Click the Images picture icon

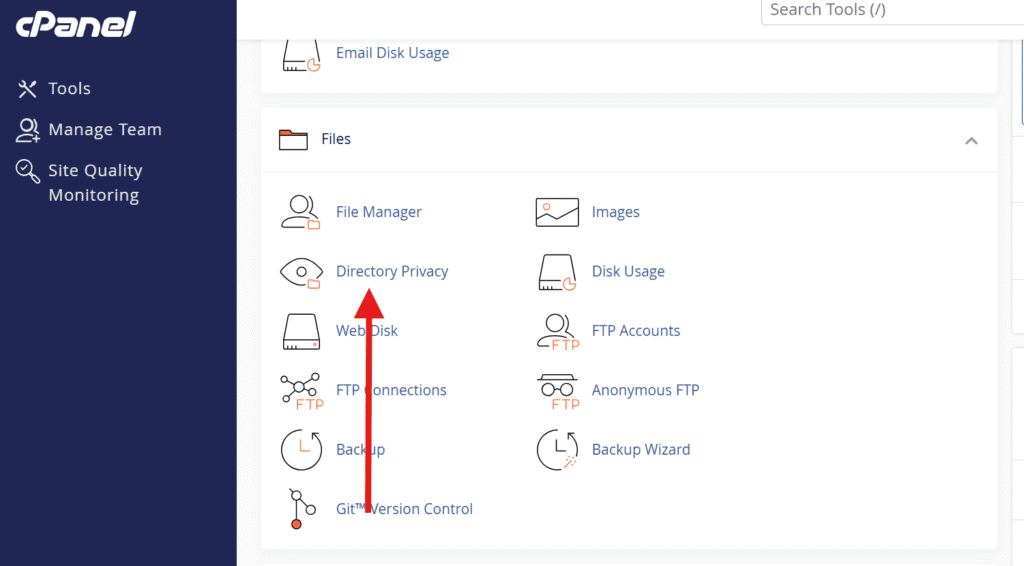557,212
